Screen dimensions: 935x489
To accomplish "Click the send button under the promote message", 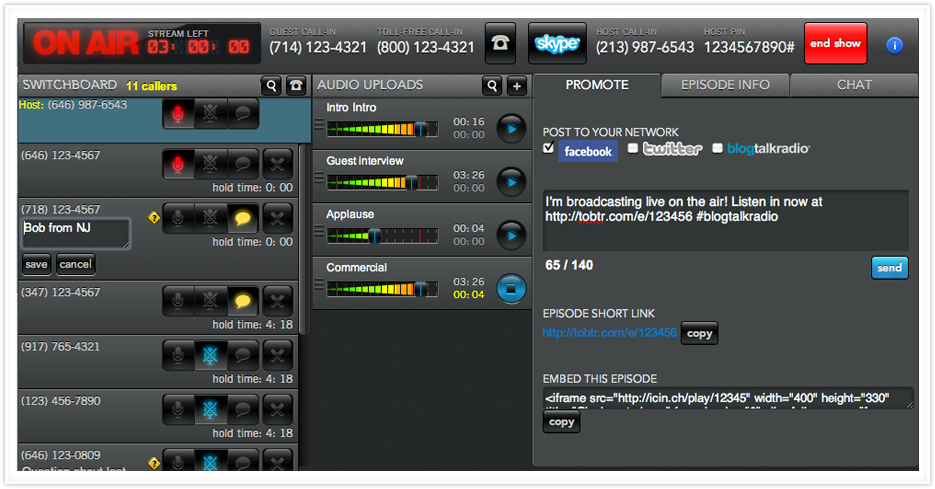I will (889, 267).
